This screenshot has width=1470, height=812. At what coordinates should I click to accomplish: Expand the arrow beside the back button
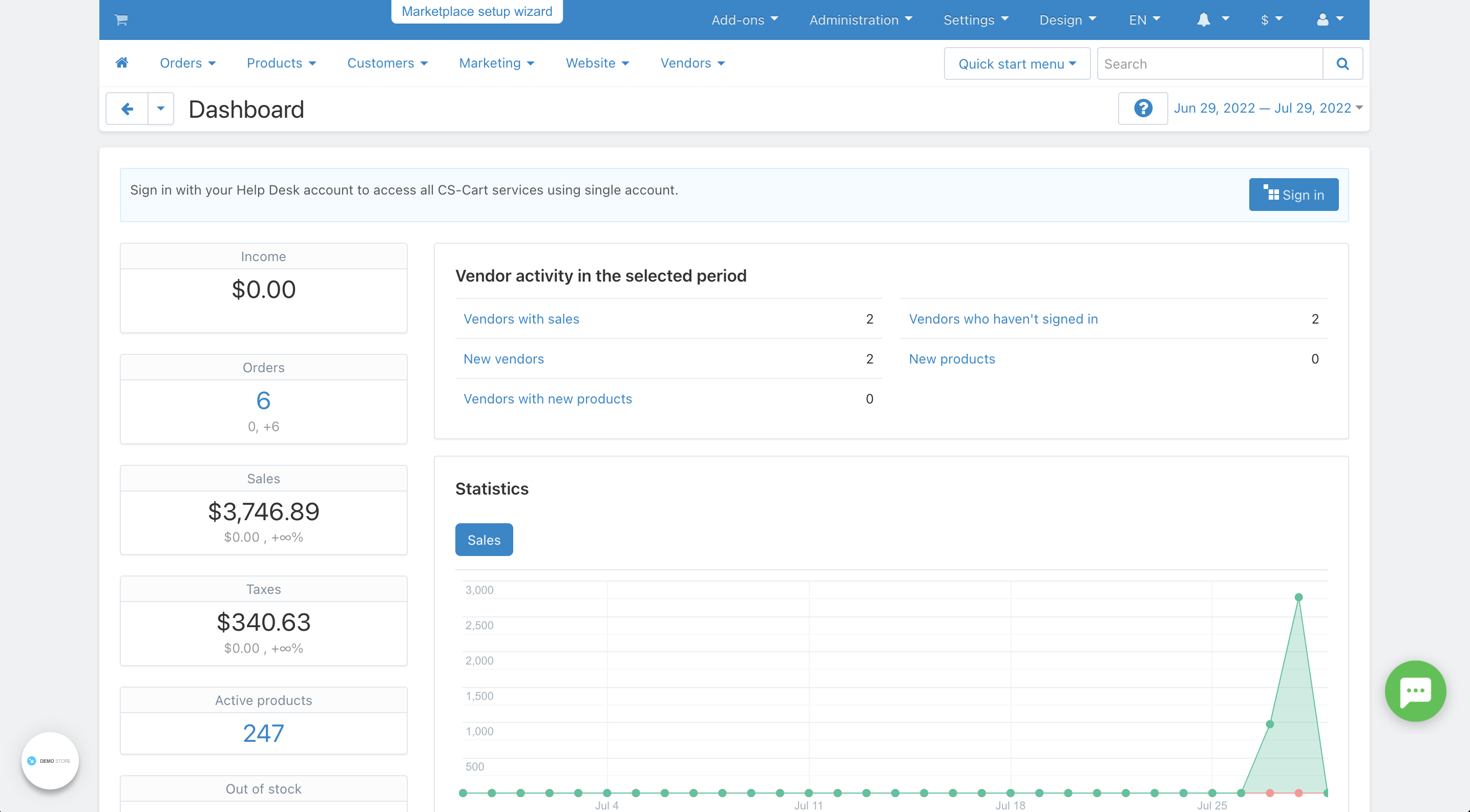click(160, 109)
